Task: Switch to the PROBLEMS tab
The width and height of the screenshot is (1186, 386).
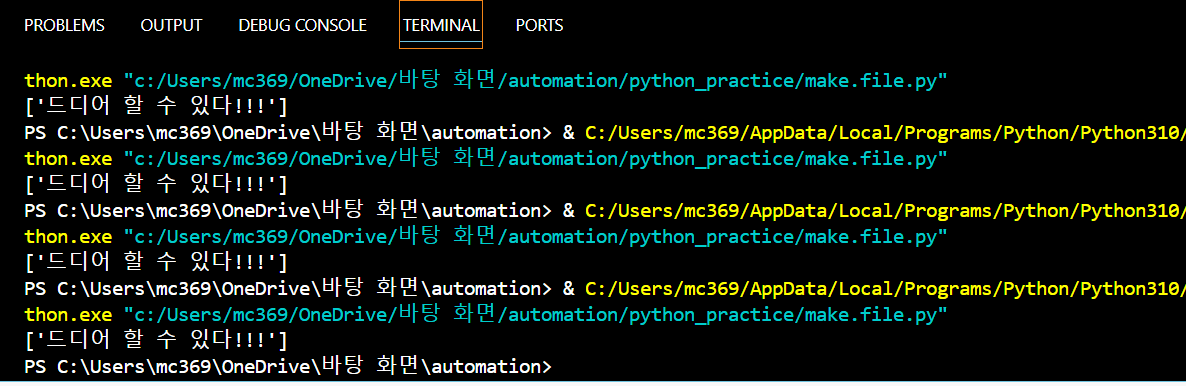Action: 64,25
